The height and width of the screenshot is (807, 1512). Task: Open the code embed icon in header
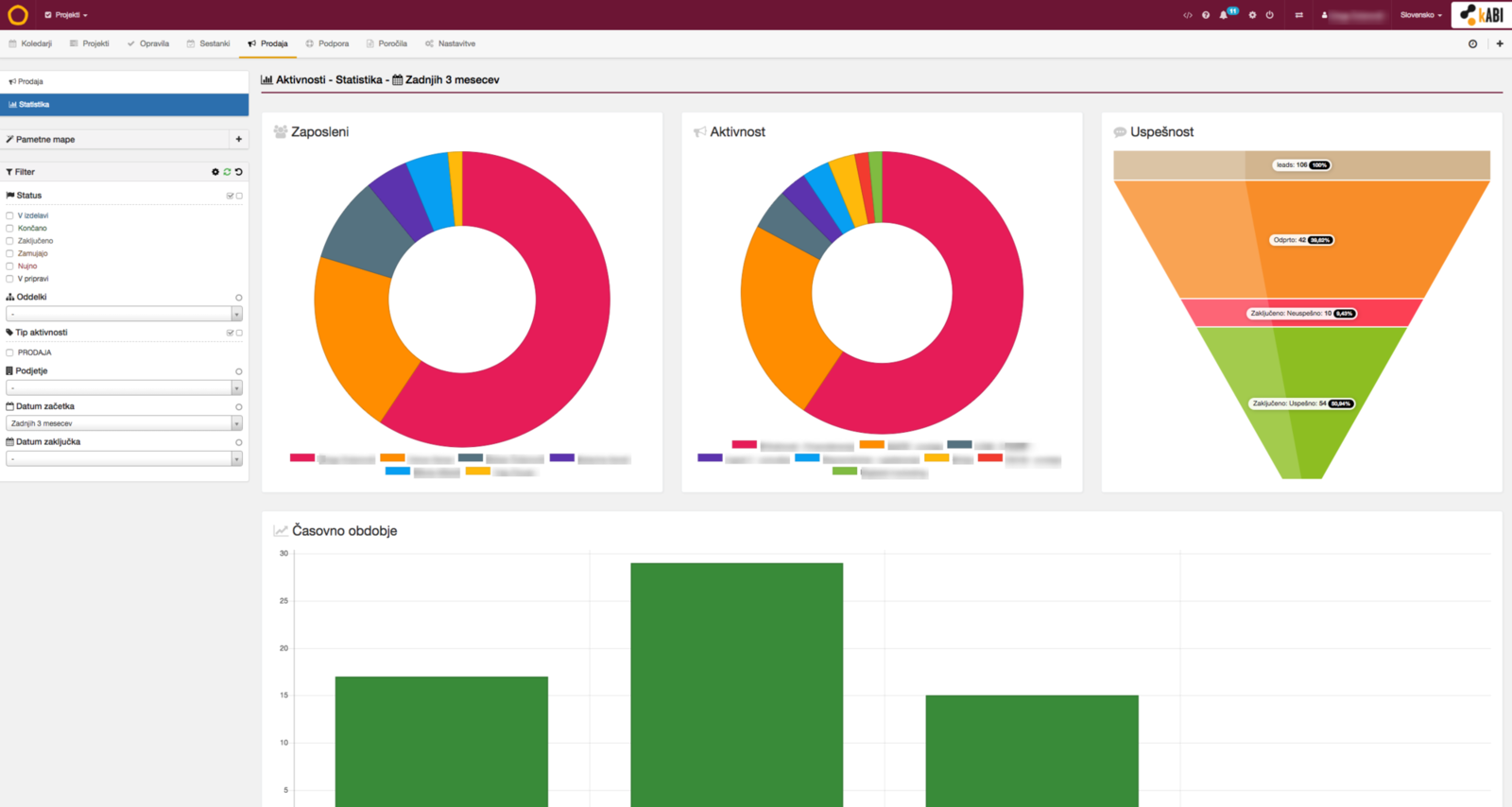click(x=1188, y=15)
